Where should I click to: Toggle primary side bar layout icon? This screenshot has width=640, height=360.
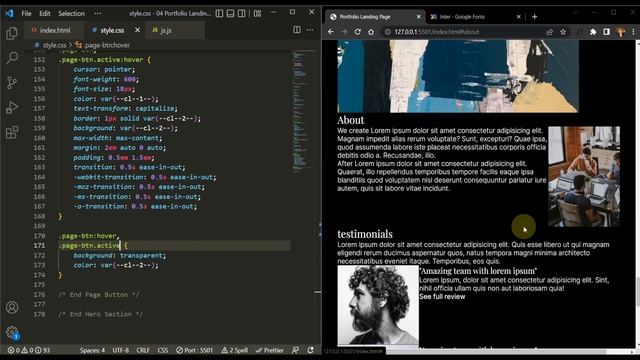tap(219, 13)
